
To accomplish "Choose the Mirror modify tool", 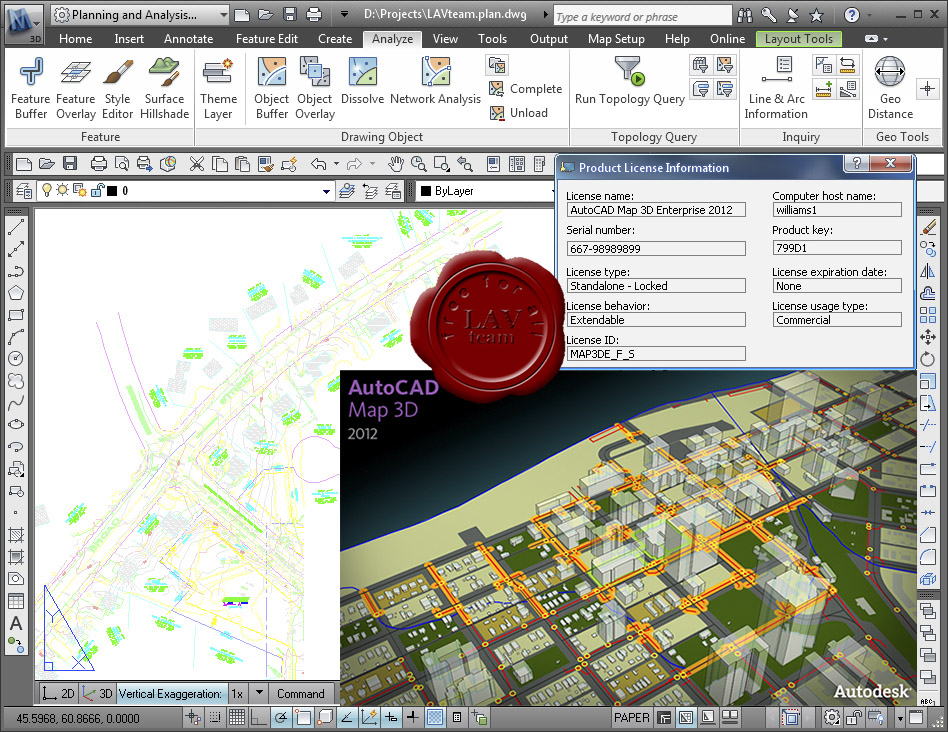I will point(927,271).
